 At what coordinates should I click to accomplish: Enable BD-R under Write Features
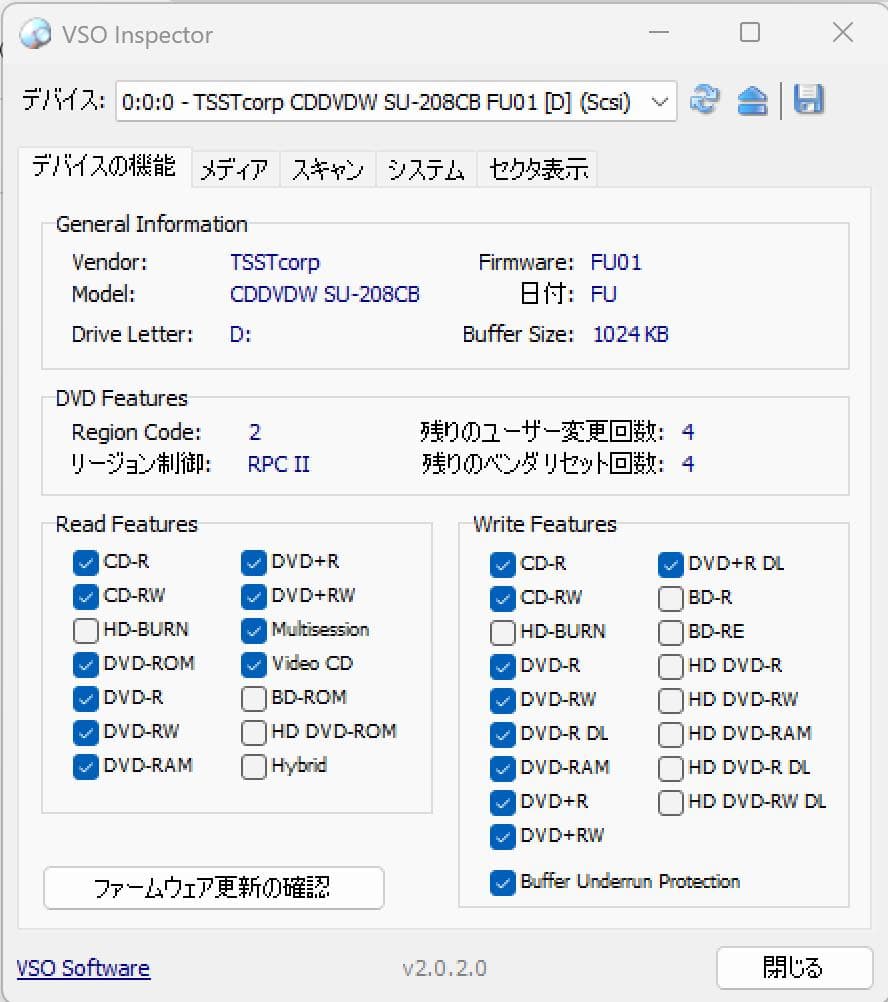pos(670,597)
